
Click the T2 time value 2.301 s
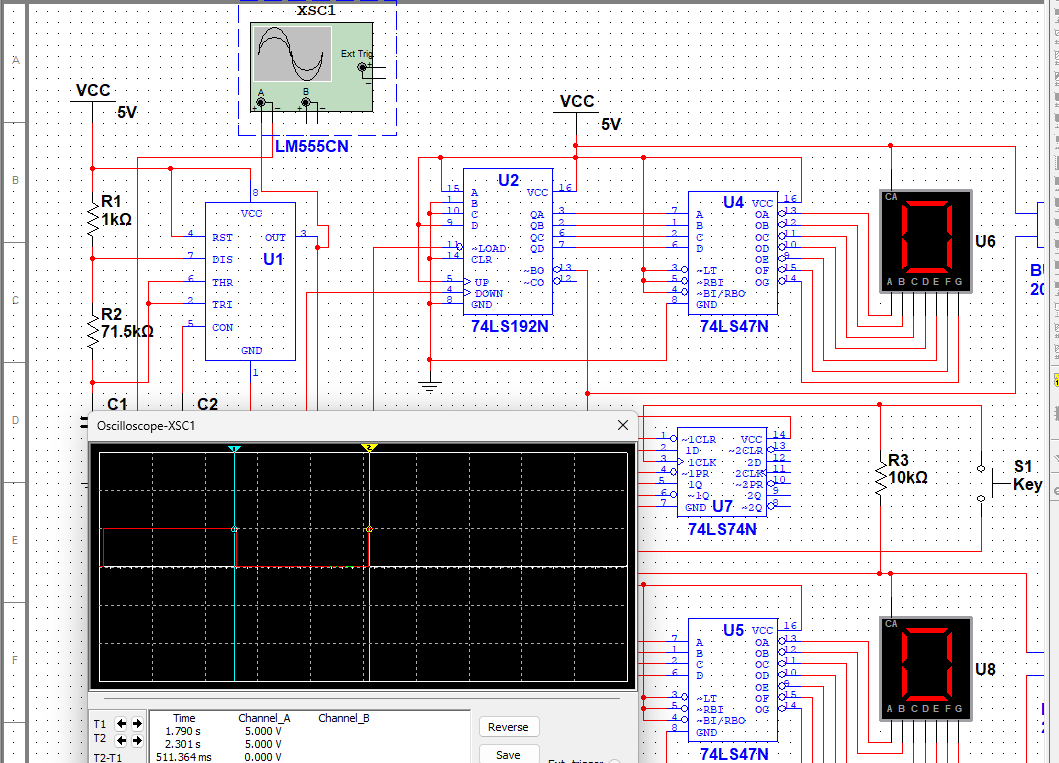(x=183, y=744)
